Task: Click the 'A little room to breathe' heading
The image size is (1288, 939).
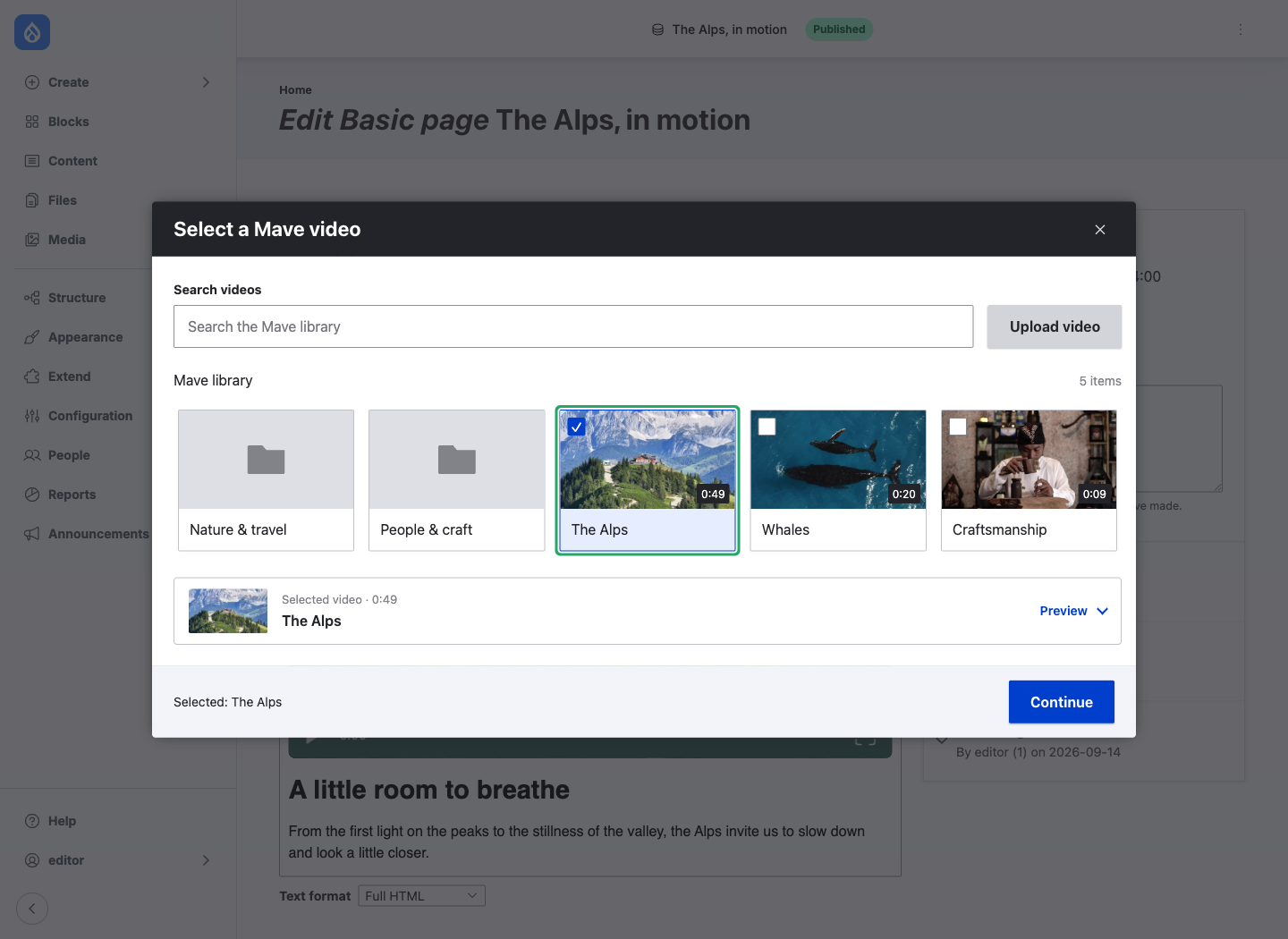Action: pyautogui.click(x=429, y=790)
